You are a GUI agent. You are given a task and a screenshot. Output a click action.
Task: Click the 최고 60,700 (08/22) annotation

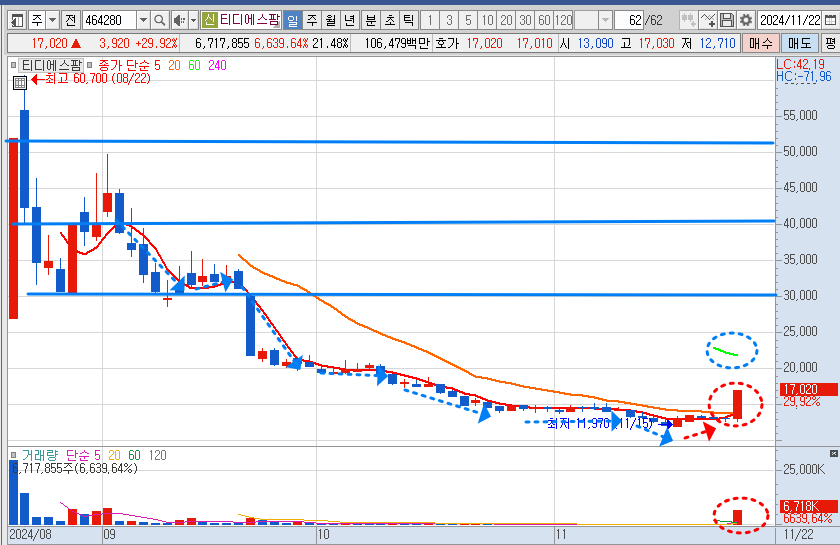coord(91,79)
